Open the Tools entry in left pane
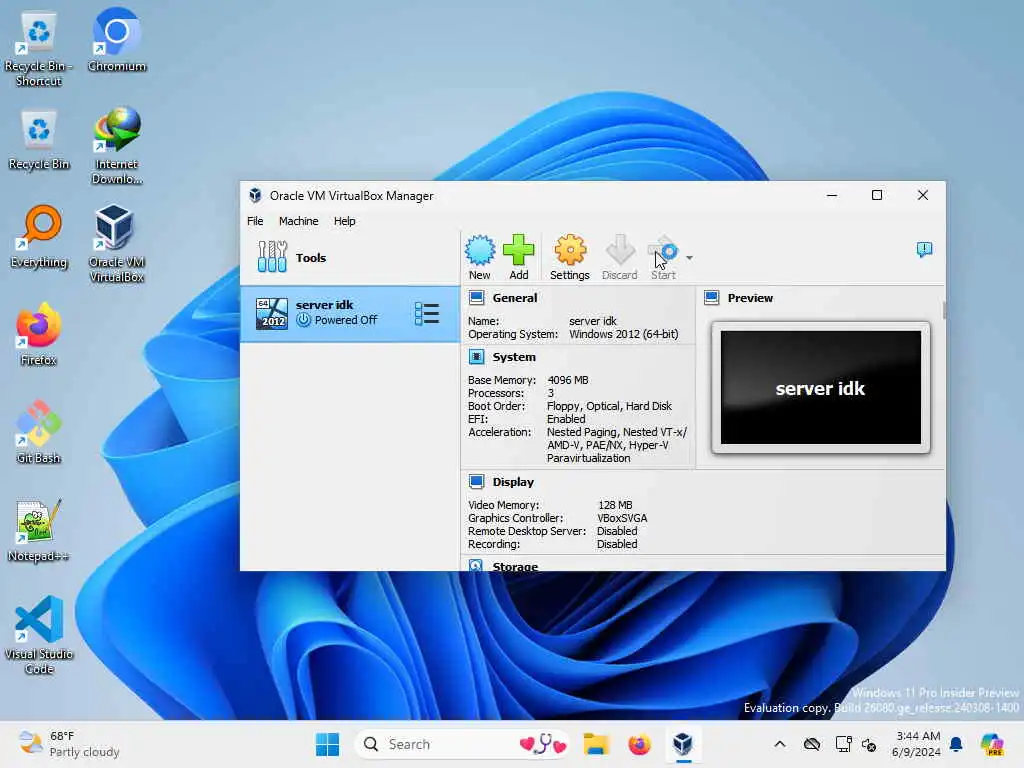The width and height of the screenshot is (1024, 768). [349, 257]
